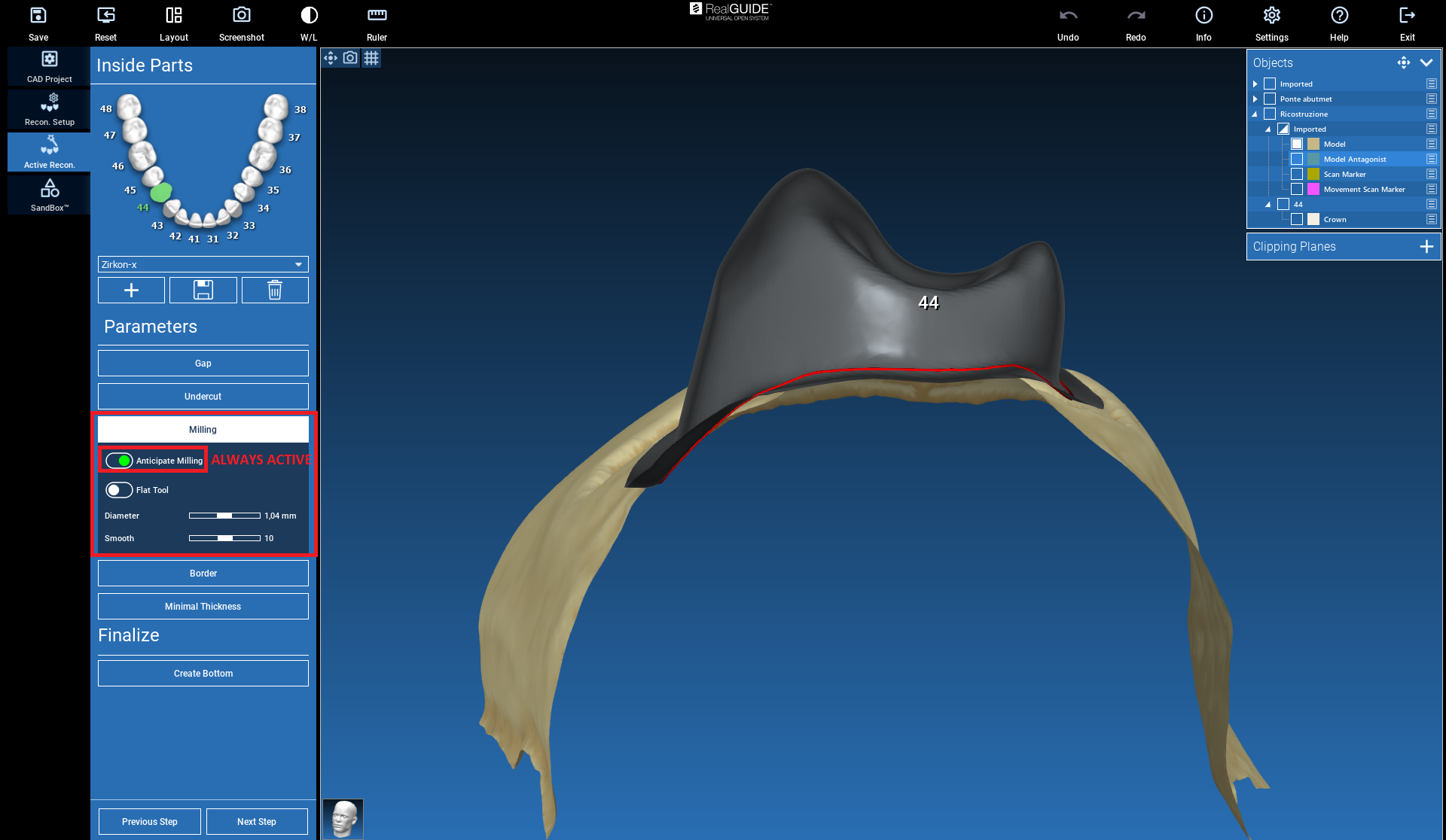Toggle the Anticipate Milling switch
Image resolution: width=1446 pixels, height=840 pixels.
(119, 461)
